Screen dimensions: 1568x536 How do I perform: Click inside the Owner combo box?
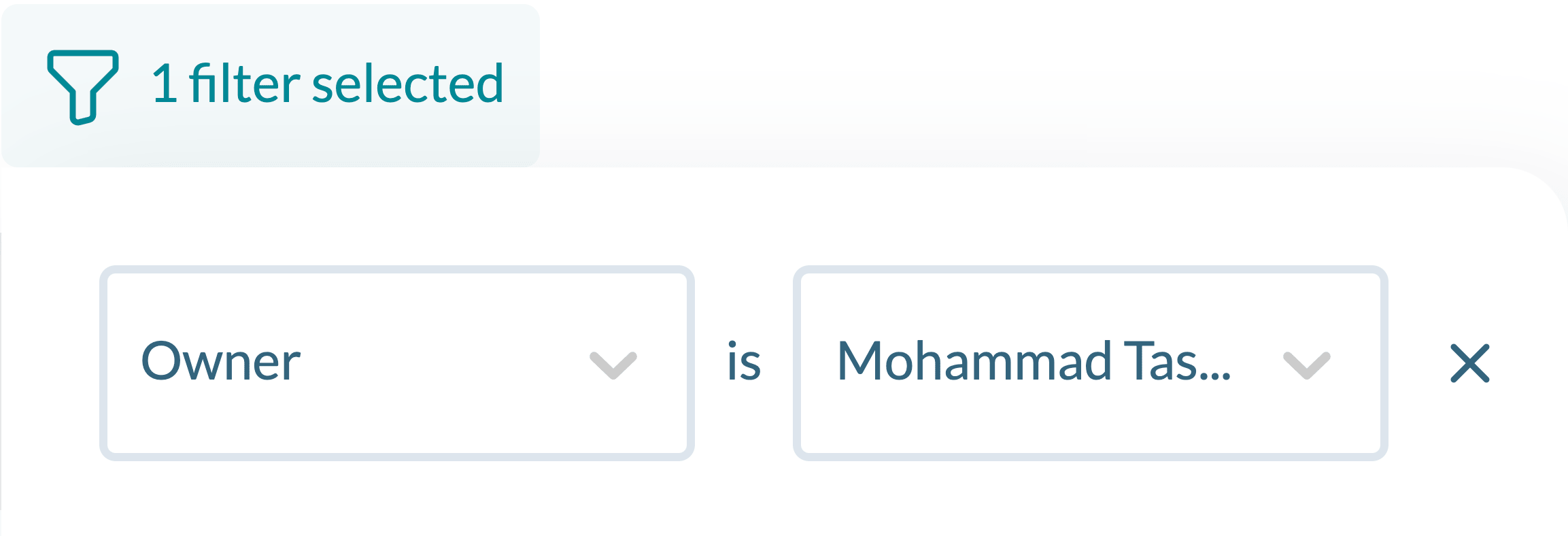coord(397,363)
